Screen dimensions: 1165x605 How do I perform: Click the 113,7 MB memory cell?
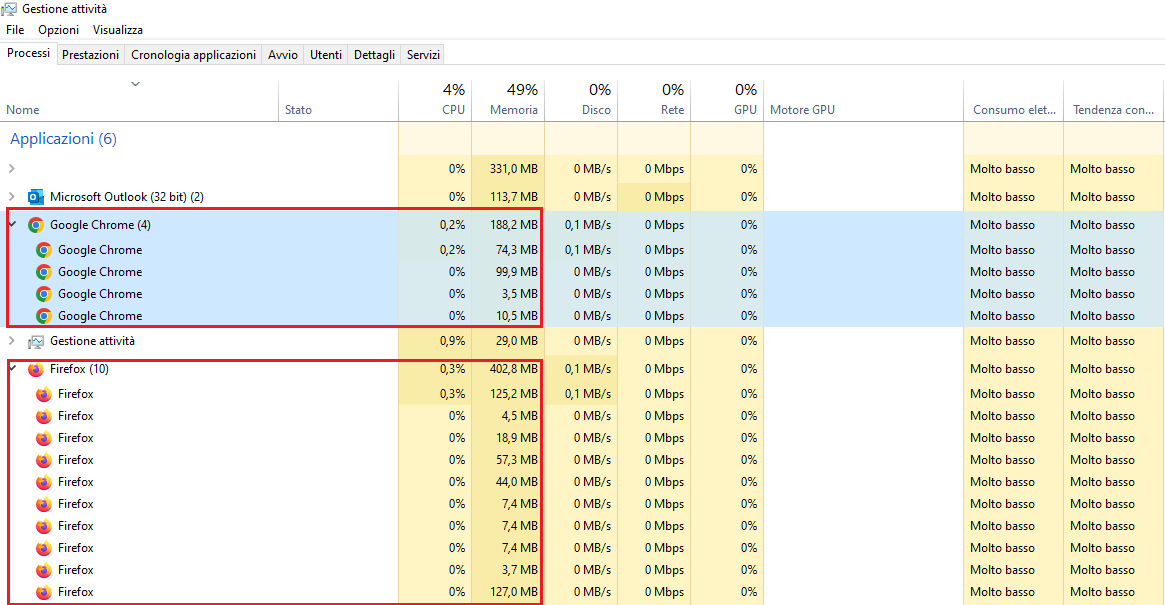click(x=508, y=197)
